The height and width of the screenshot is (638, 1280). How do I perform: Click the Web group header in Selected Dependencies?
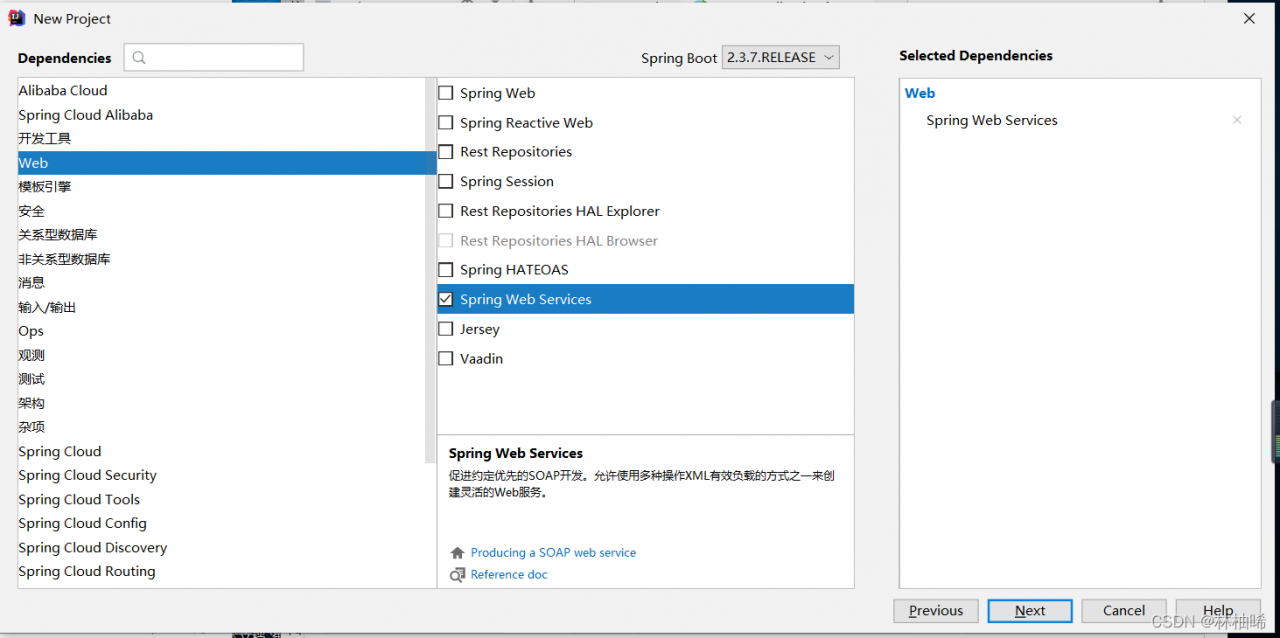coord(920,93)
